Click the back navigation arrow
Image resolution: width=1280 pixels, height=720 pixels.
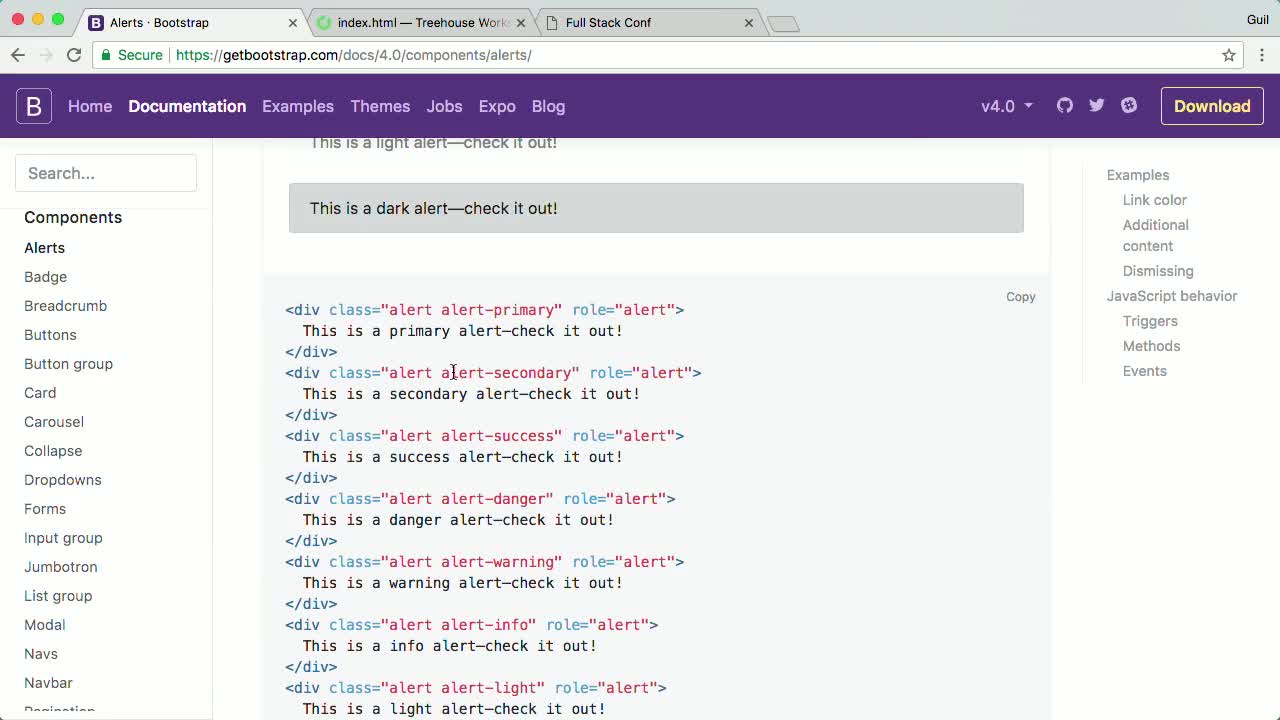pos(18,55)
